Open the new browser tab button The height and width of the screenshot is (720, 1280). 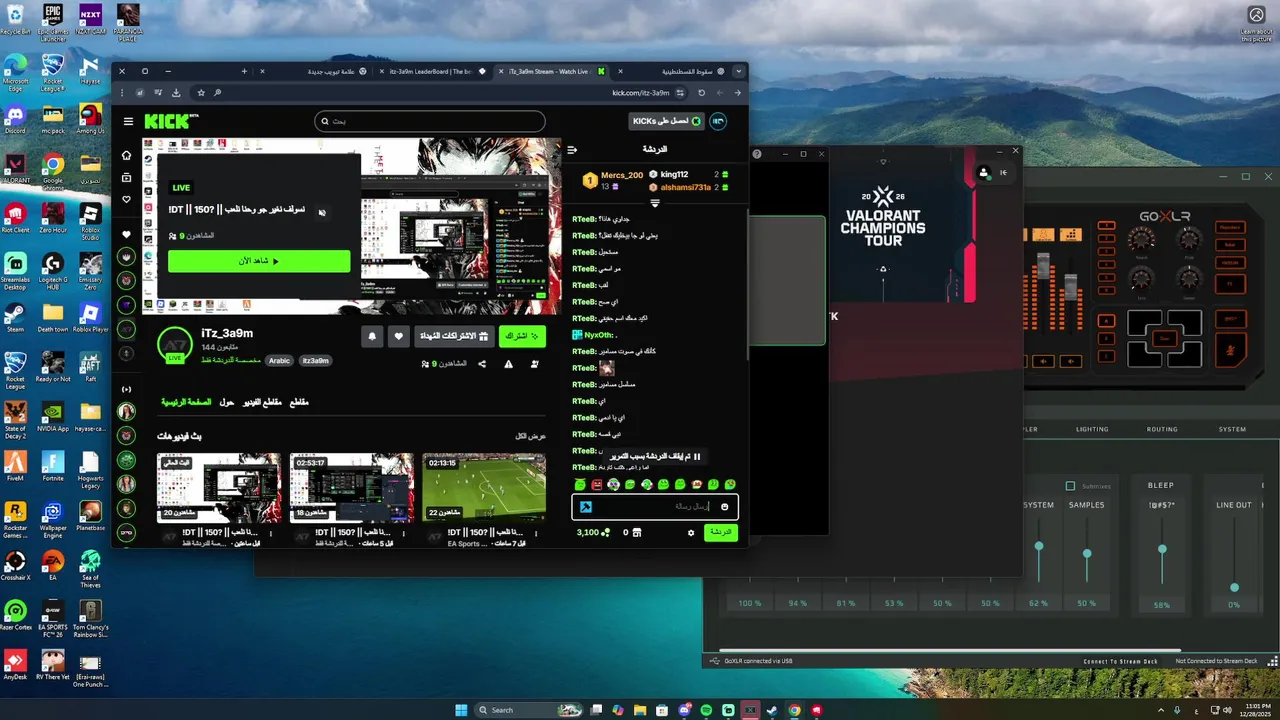[244, 71]
